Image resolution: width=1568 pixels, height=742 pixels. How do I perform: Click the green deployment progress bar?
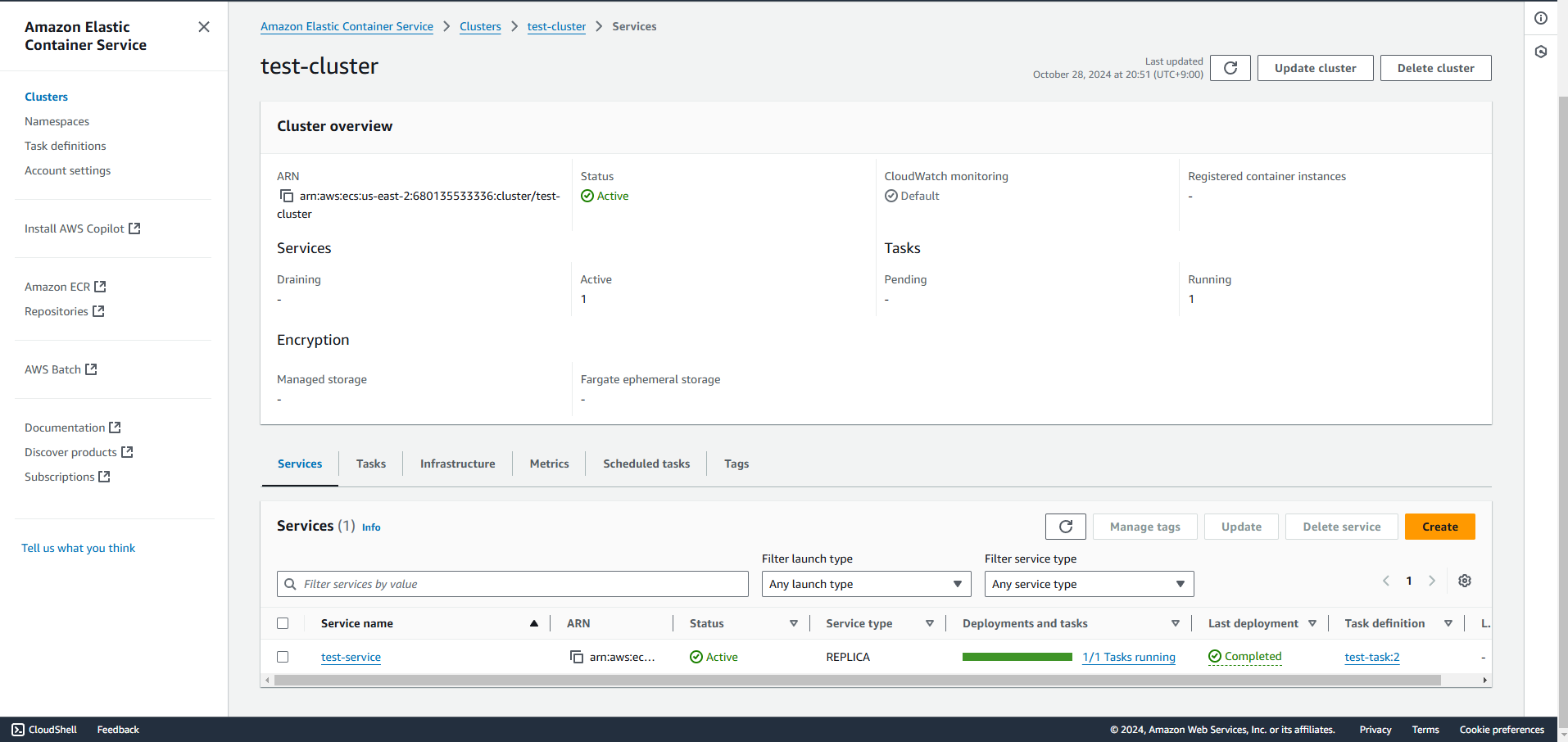(1017, 657)
